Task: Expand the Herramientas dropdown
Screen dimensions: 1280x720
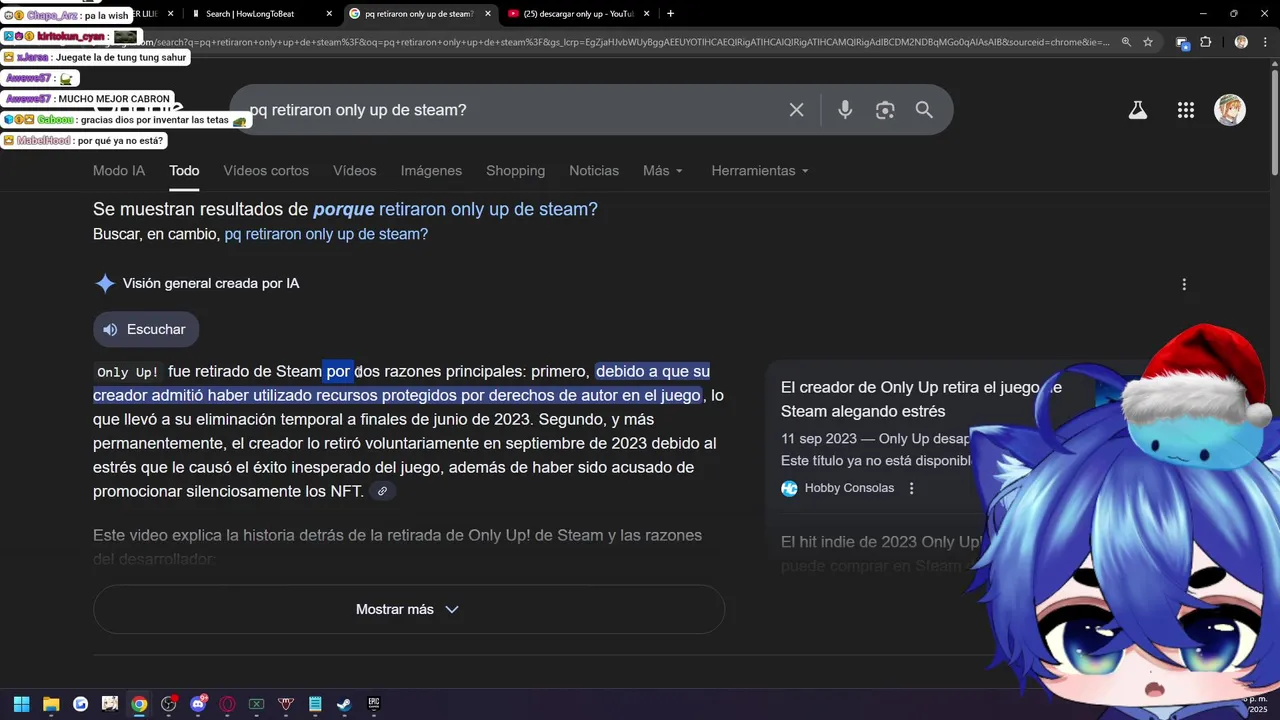Action: point(760,171)
